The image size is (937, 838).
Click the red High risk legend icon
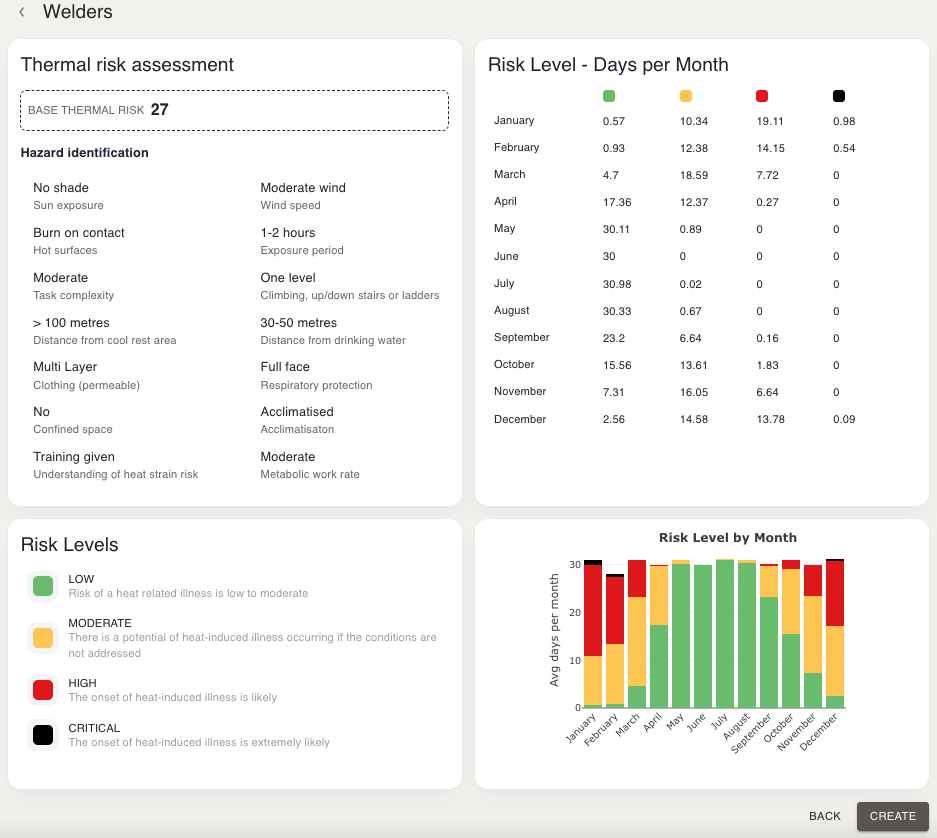click(42, 688)
